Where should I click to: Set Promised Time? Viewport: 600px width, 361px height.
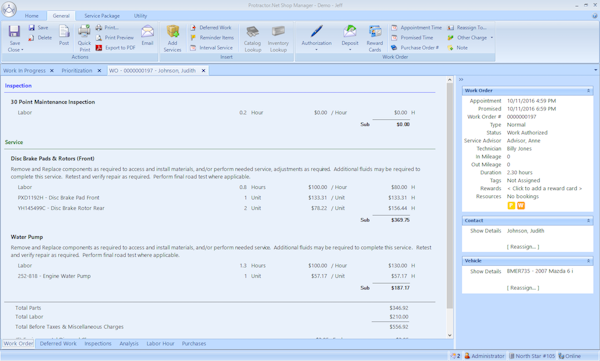[412, 38]
